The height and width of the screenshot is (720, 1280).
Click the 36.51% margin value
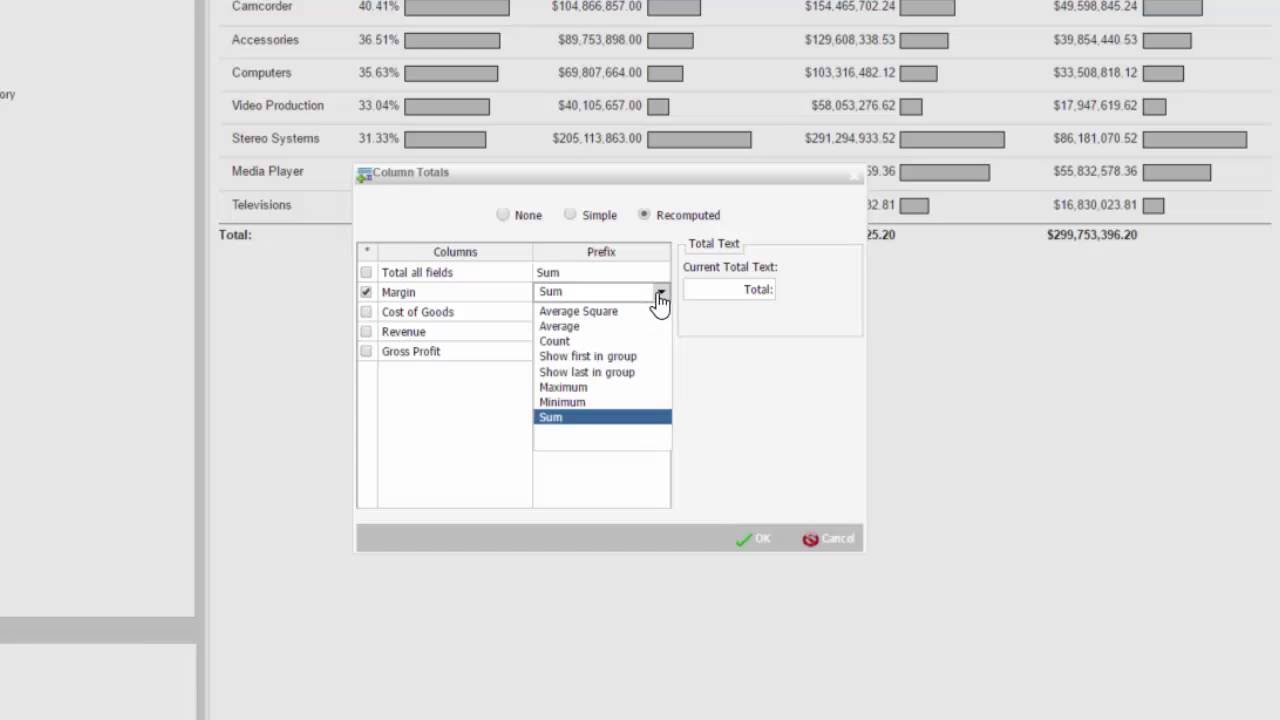pyautogui.click(x=379, y=40)
